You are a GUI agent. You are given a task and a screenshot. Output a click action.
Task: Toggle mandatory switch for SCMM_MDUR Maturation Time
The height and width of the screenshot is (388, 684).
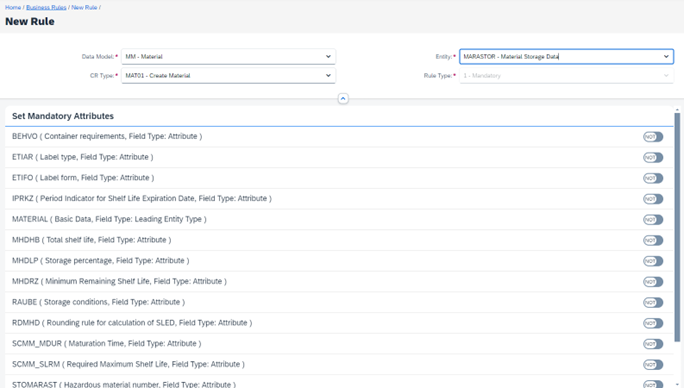(x=653, y=344)
